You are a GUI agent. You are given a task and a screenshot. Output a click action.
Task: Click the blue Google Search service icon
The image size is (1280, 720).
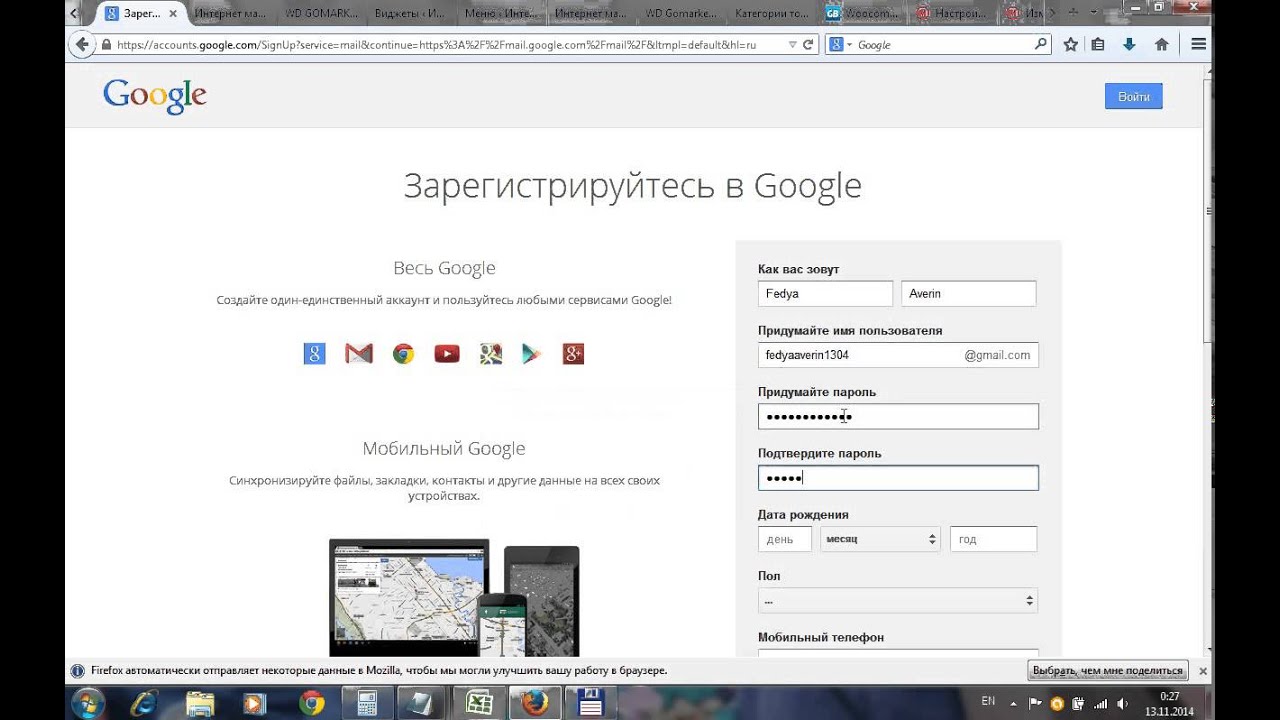point(314,353)
